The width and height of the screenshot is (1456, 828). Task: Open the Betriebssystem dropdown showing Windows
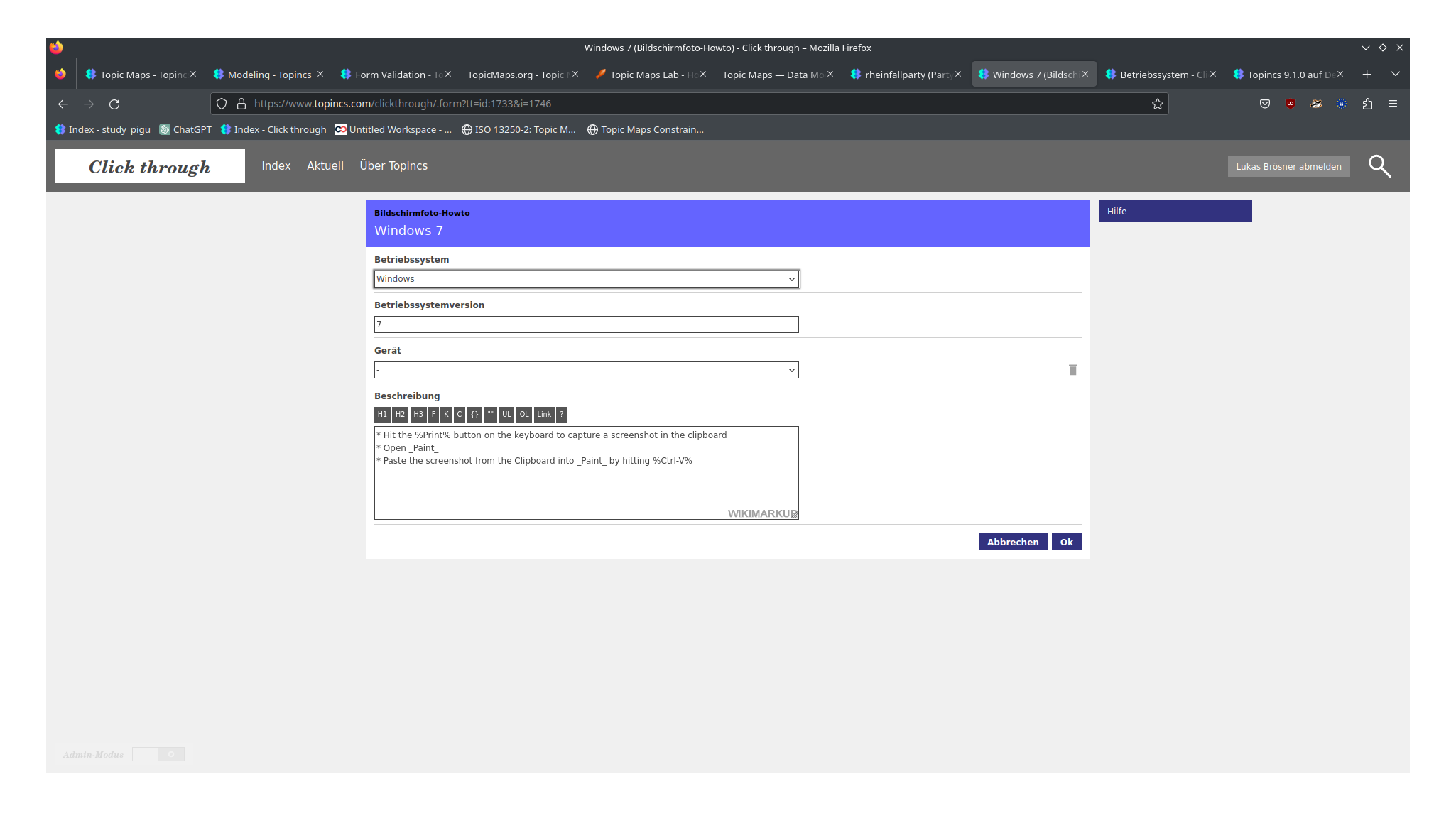click(x=586, y=279)
